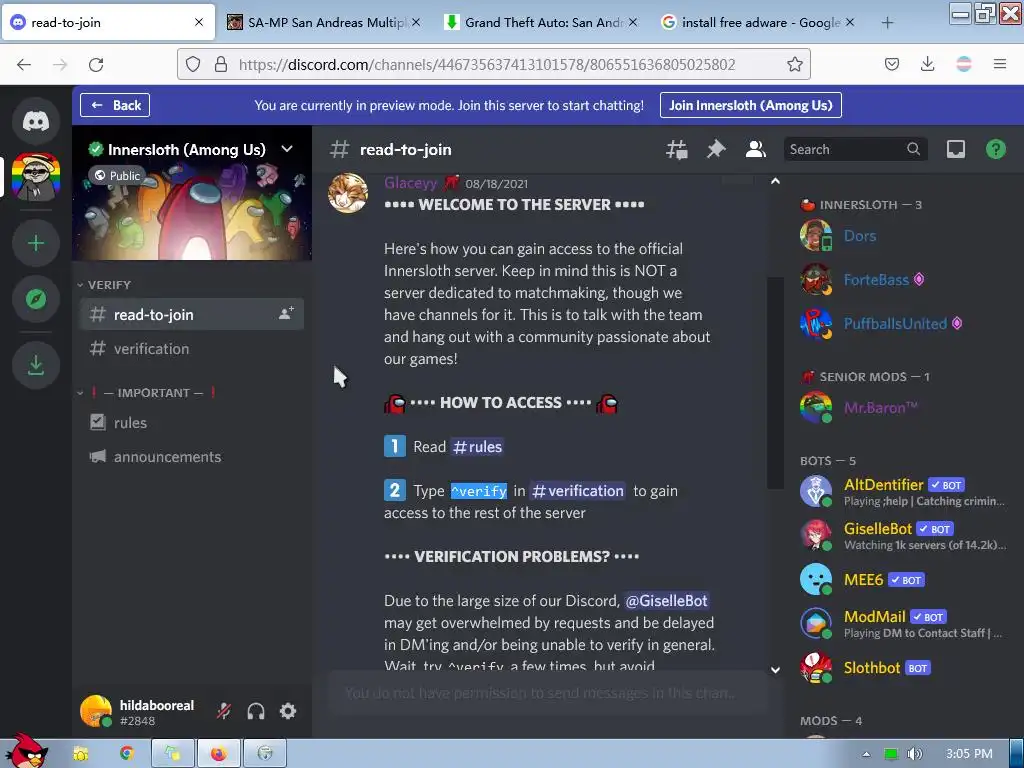This screenshot has height=768, width=1024.
Task: Toggle headphones deafen control
Action: coord(256,711)
